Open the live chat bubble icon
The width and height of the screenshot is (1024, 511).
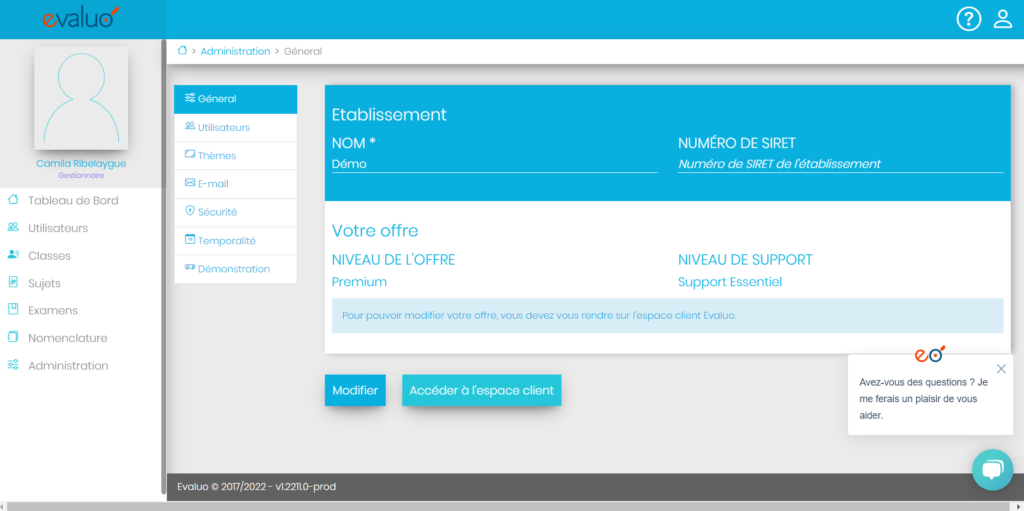[x=992, y=469]
